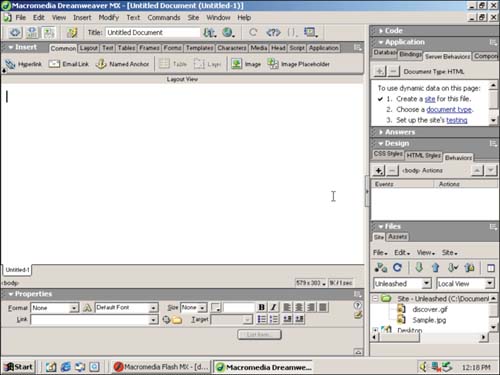Open Code Navigation braces icon
This screenshot has height=375, width=500.
pyautogui.click(x=292, y=32)
